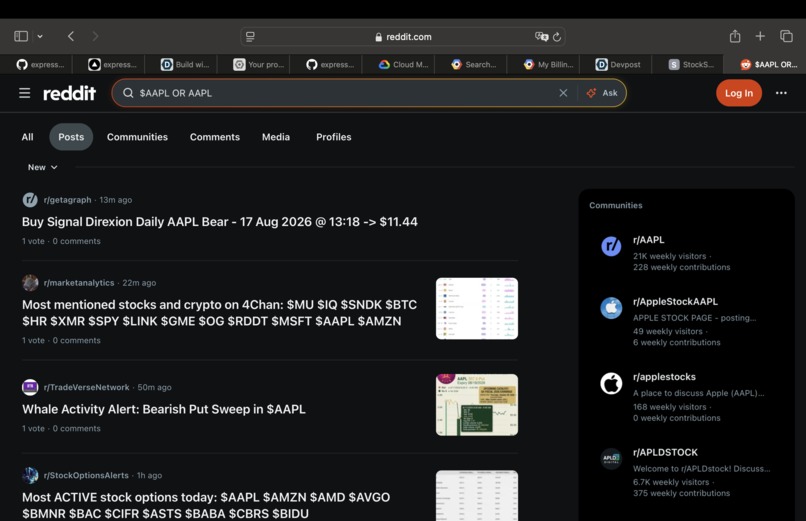Click the r/AppleStockAAPL blue apple icon
Screen dimensions: 806x521
pos(611,308)
